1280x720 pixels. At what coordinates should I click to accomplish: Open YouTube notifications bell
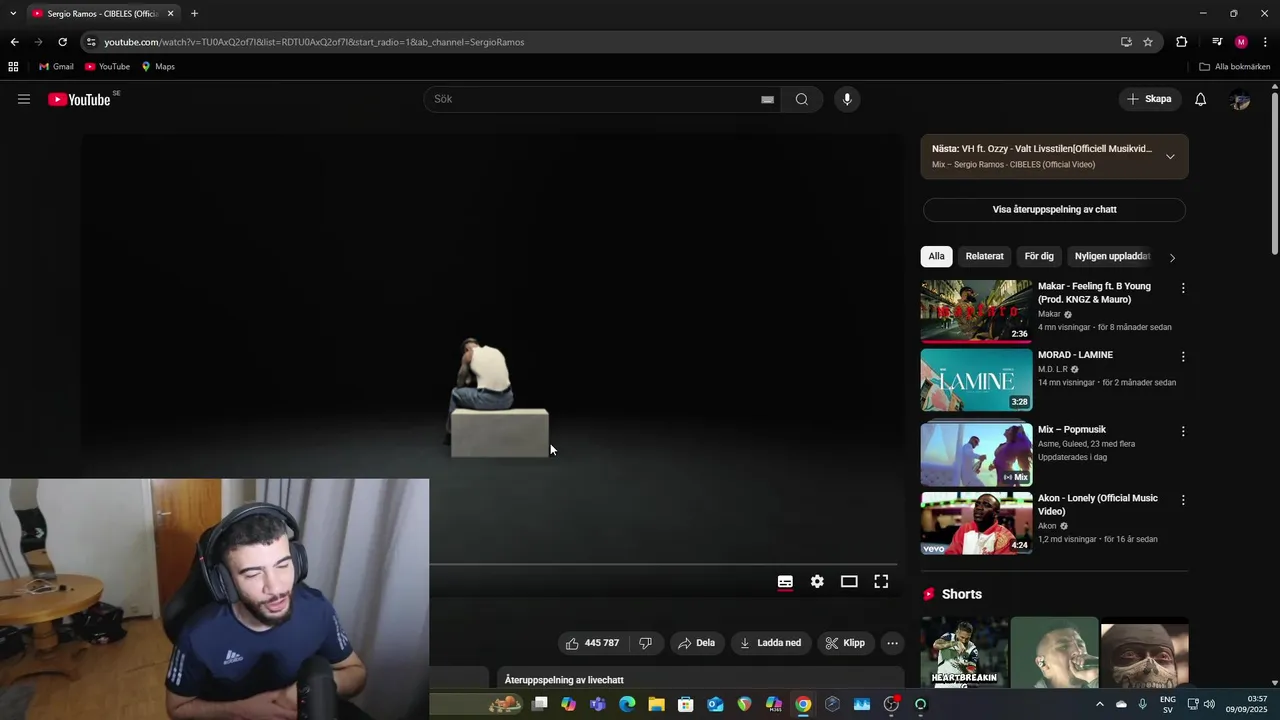[1201, 99]
